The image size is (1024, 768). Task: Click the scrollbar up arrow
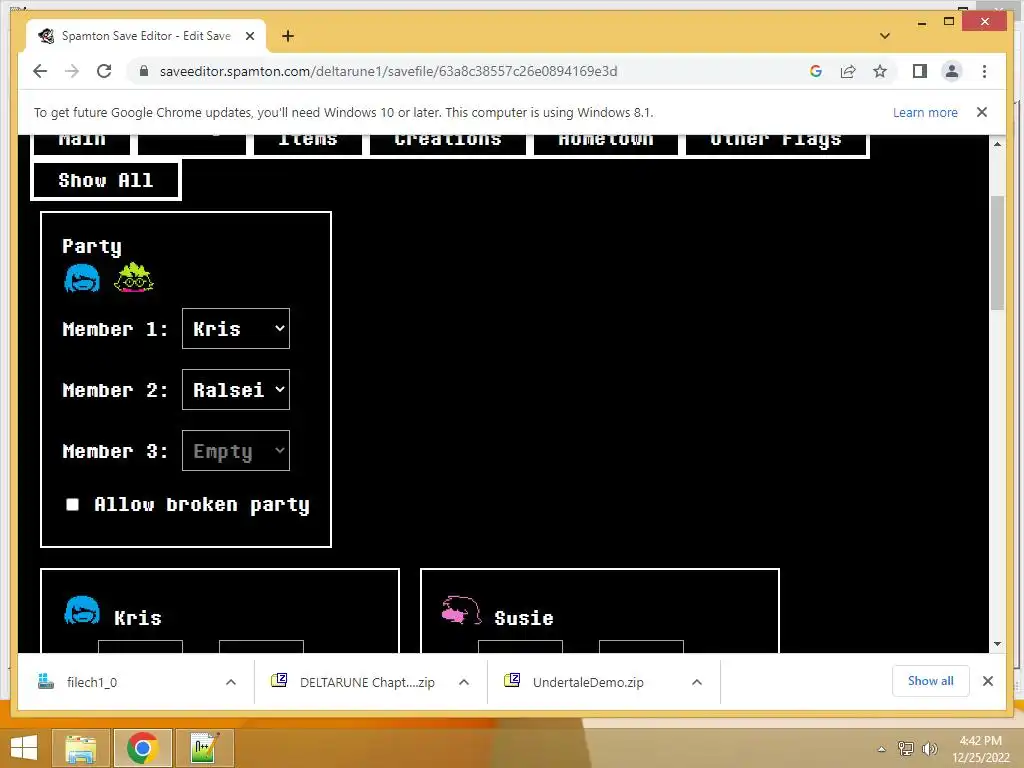tap(997, 144)
